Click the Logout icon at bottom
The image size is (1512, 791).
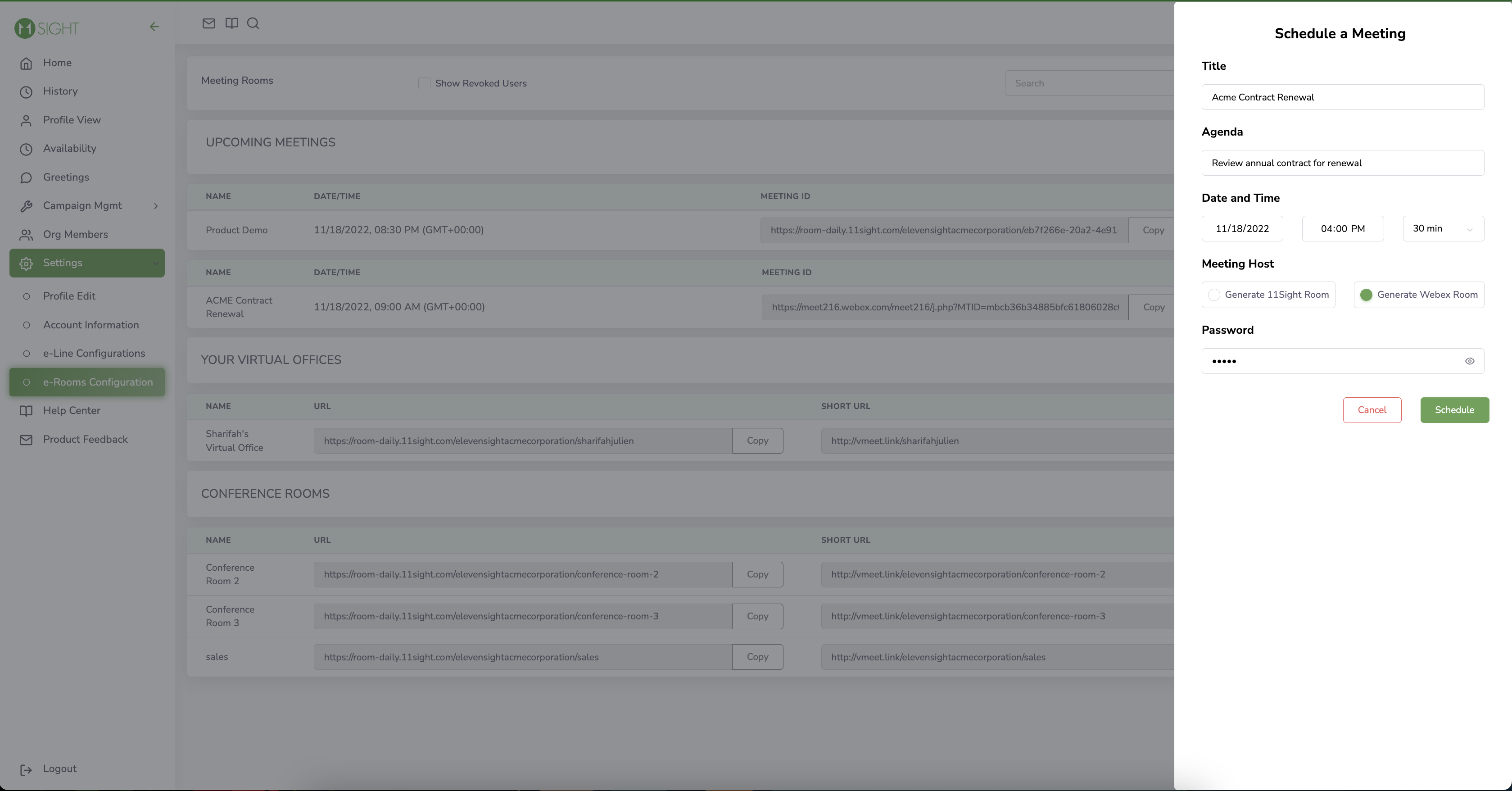coord(27,769)
